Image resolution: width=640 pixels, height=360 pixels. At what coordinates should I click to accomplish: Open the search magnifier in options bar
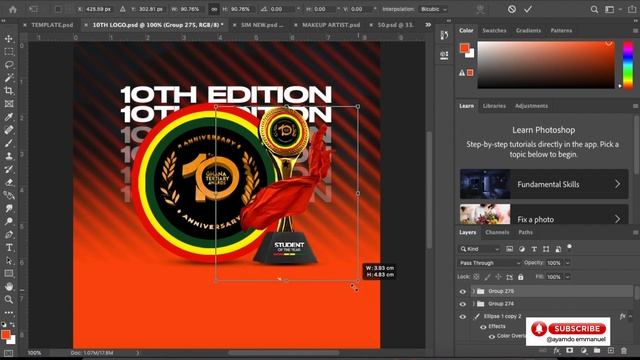pos(594,9)
